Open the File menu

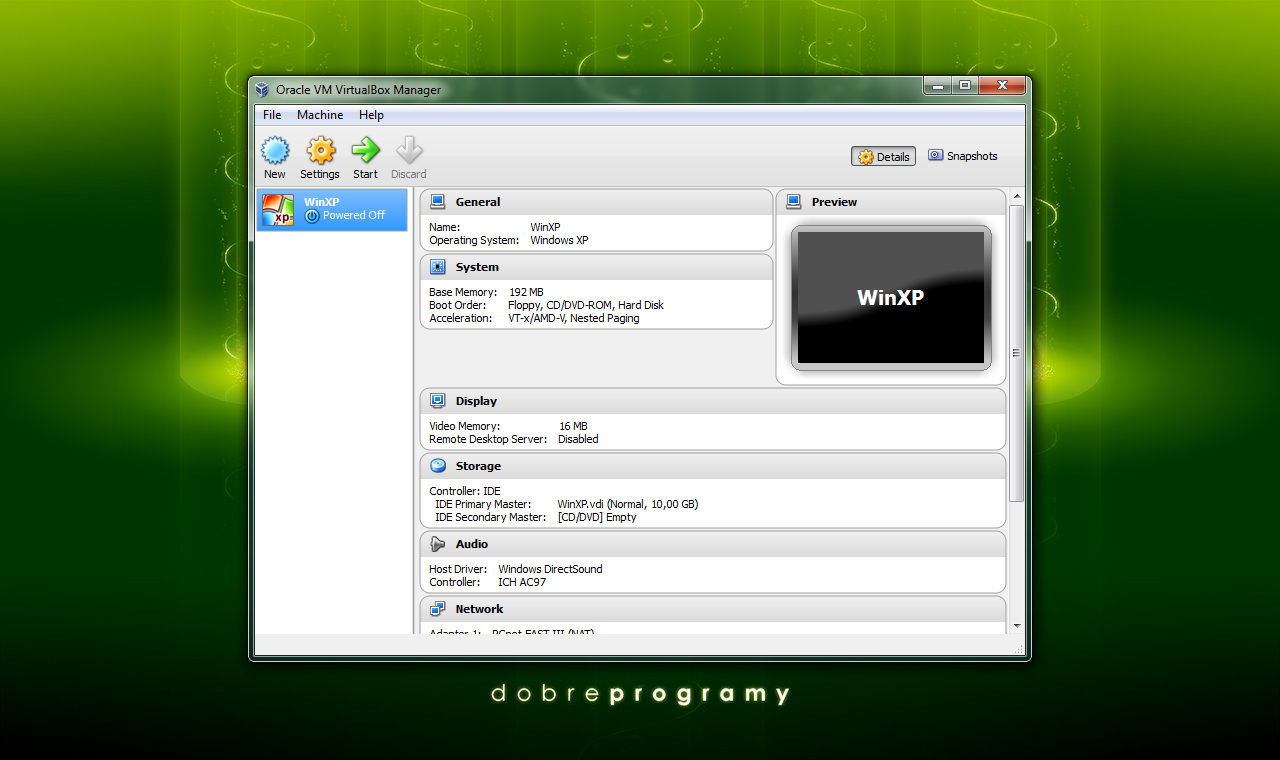(272, 115)
